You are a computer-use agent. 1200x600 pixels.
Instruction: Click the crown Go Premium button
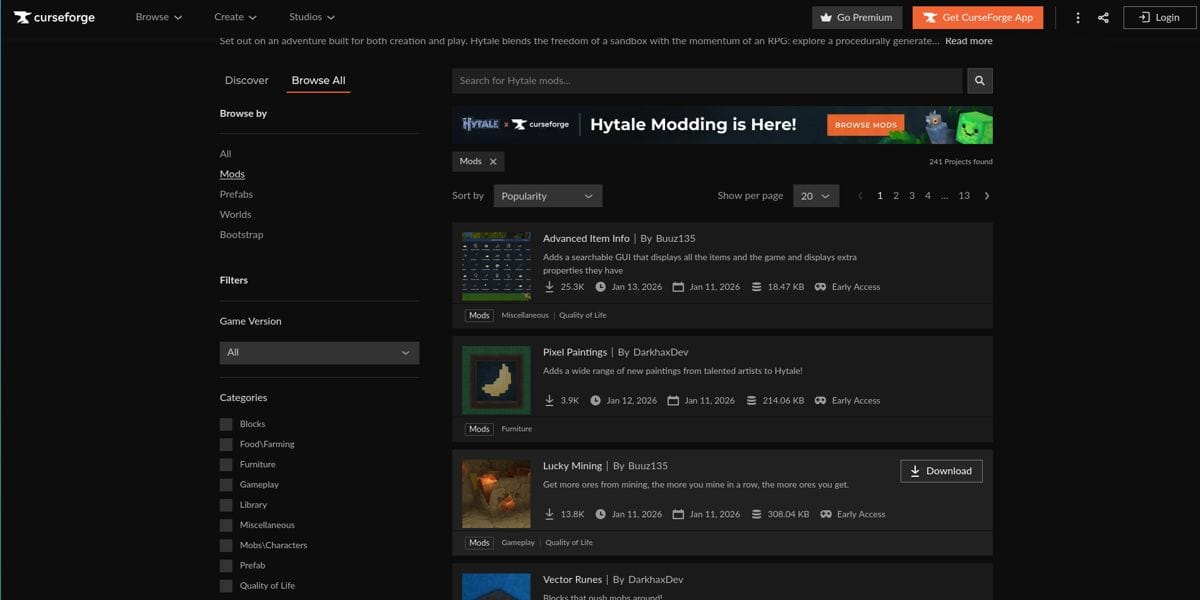click(856, 17)
